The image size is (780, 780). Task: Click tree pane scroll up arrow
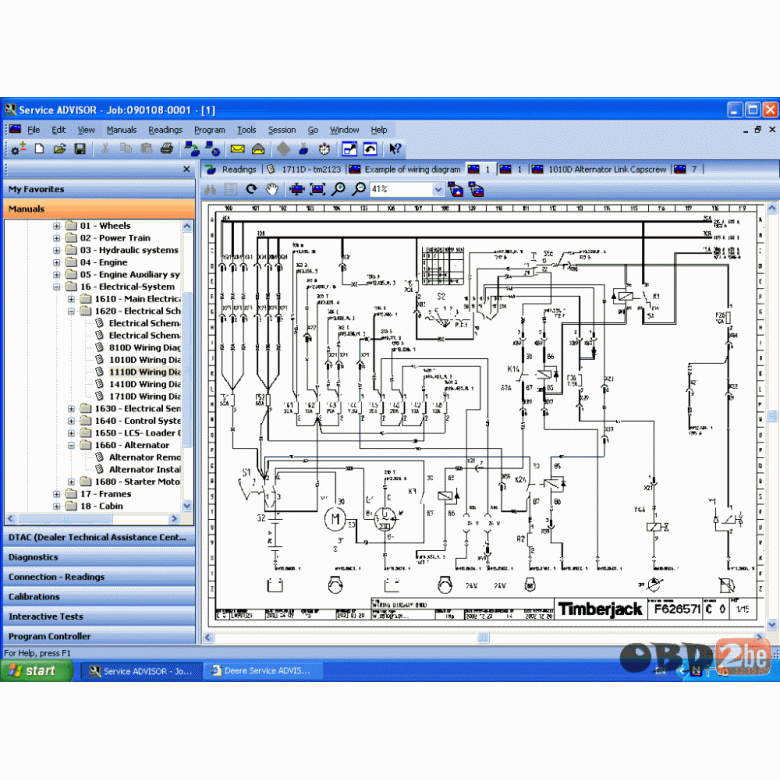point(187,226)
